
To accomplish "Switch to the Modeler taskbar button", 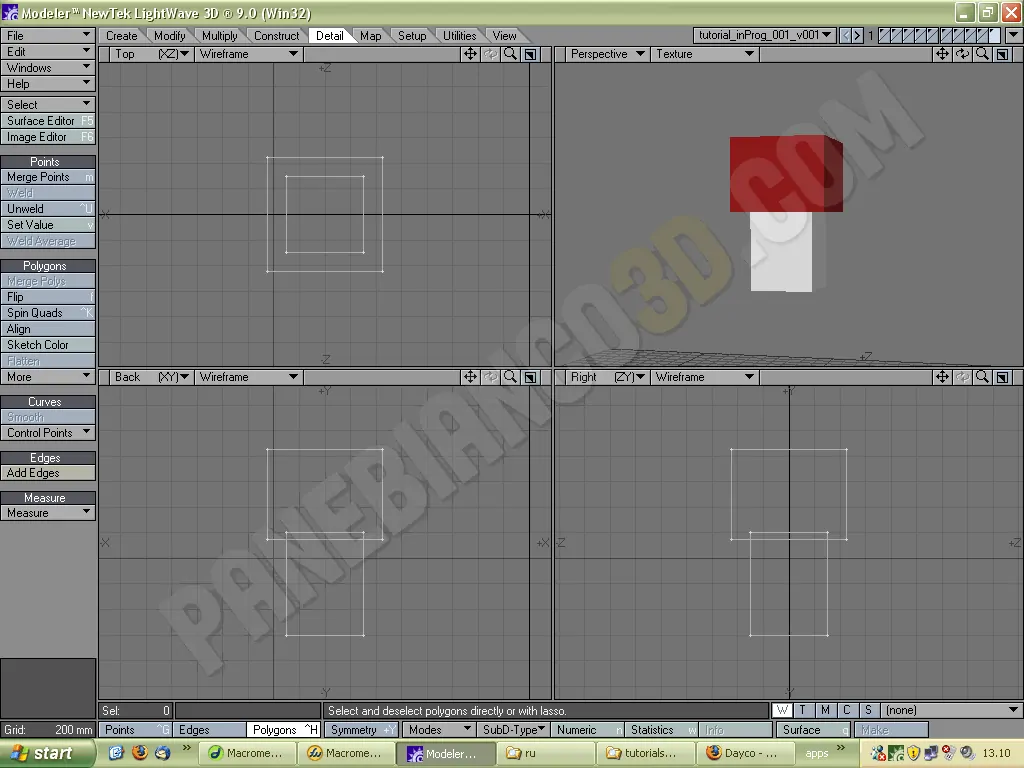I will point(444,753).
